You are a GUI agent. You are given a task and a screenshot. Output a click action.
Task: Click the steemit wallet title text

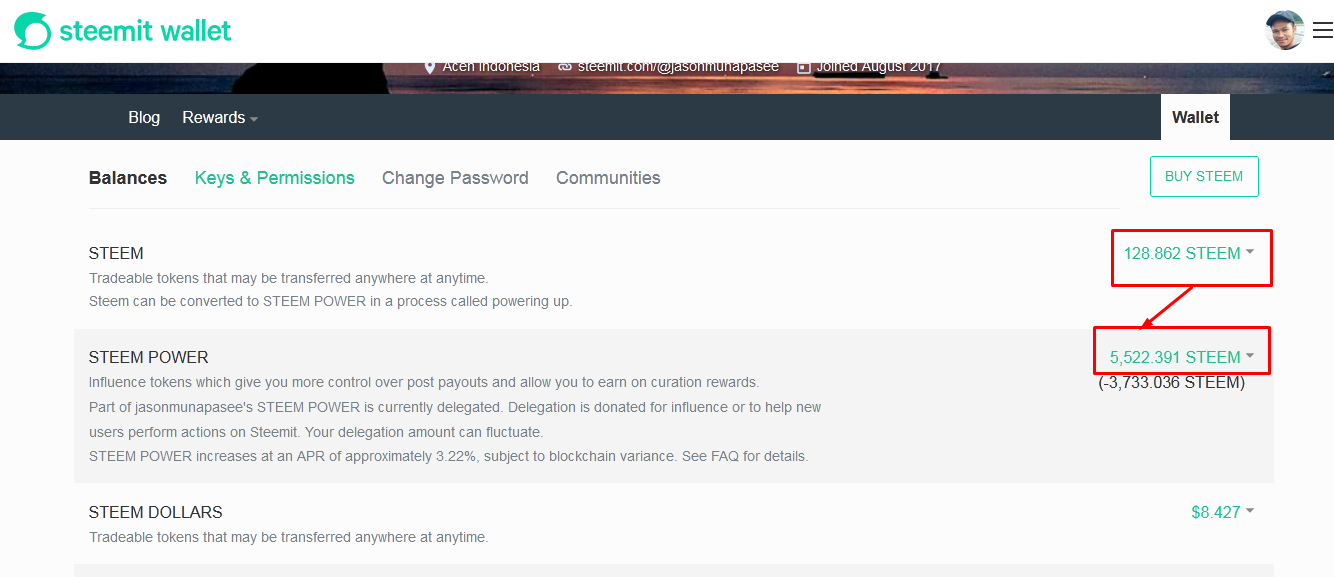(146, 31)
